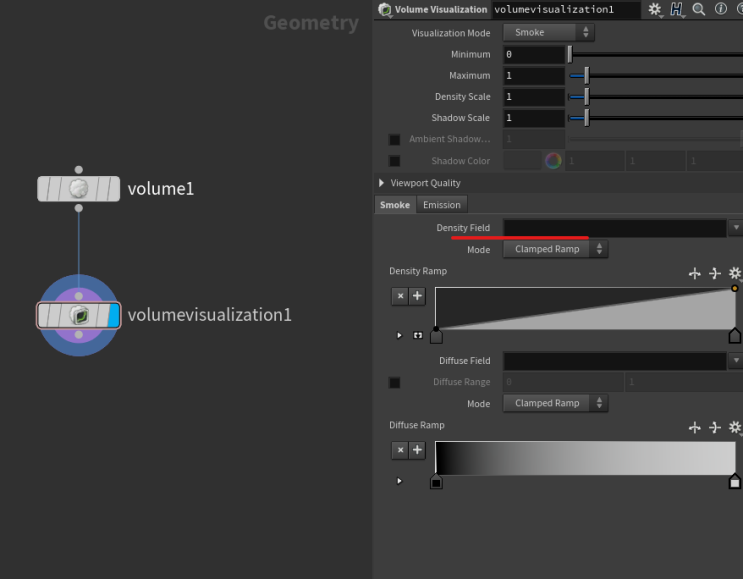The image size is (743, 579).
Task: Enable the Ambient Shadows checkbox
Action: point(394,139)
